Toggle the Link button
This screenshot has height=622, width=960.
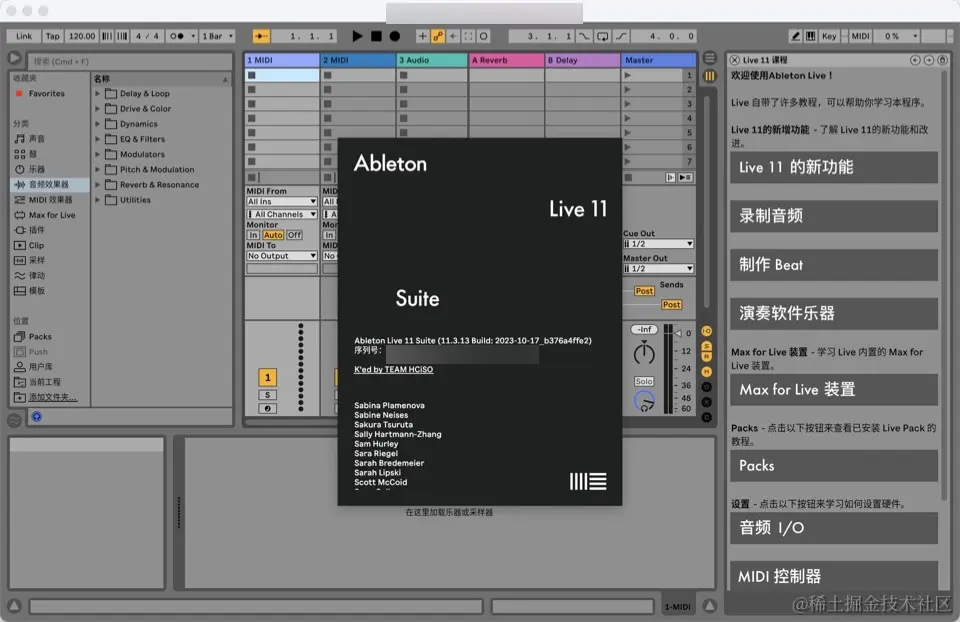coord(24,36)
